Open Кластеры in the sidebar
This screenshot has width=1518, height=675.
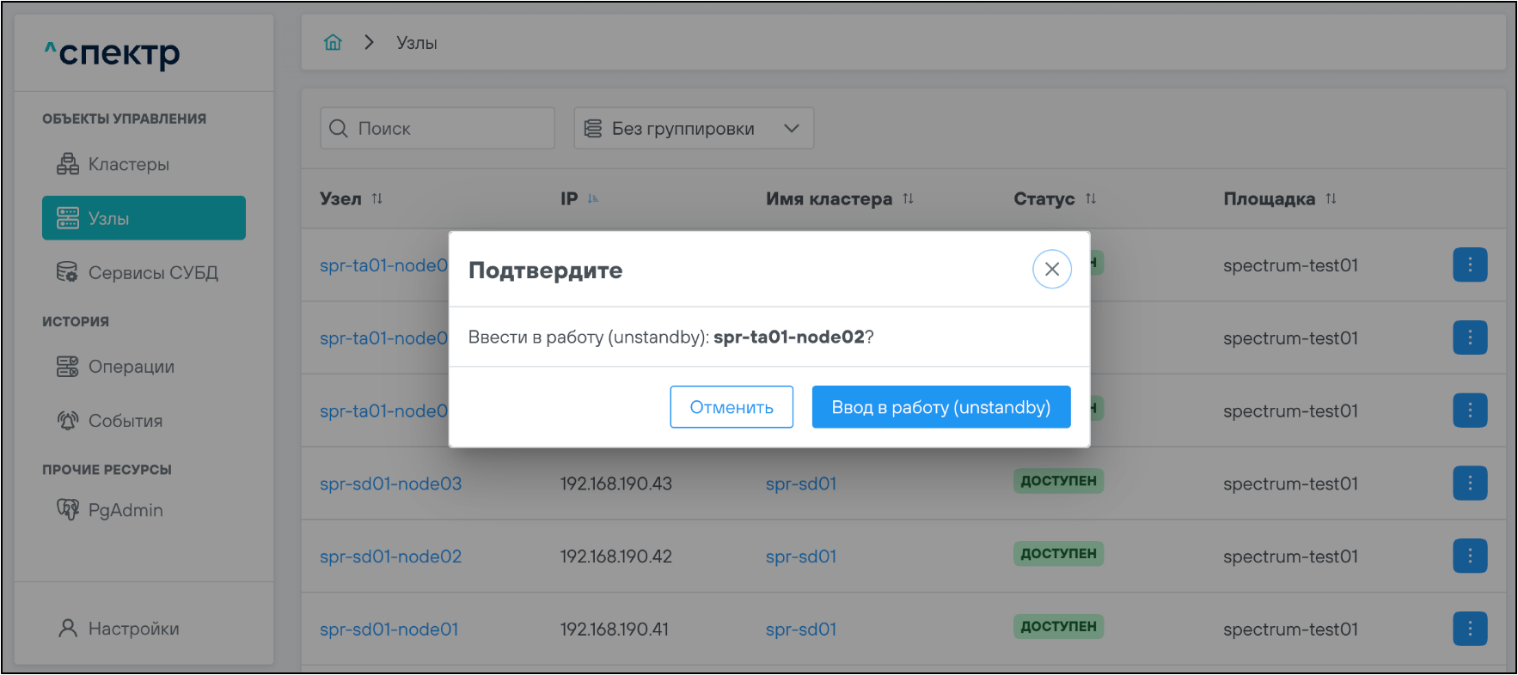128,164
